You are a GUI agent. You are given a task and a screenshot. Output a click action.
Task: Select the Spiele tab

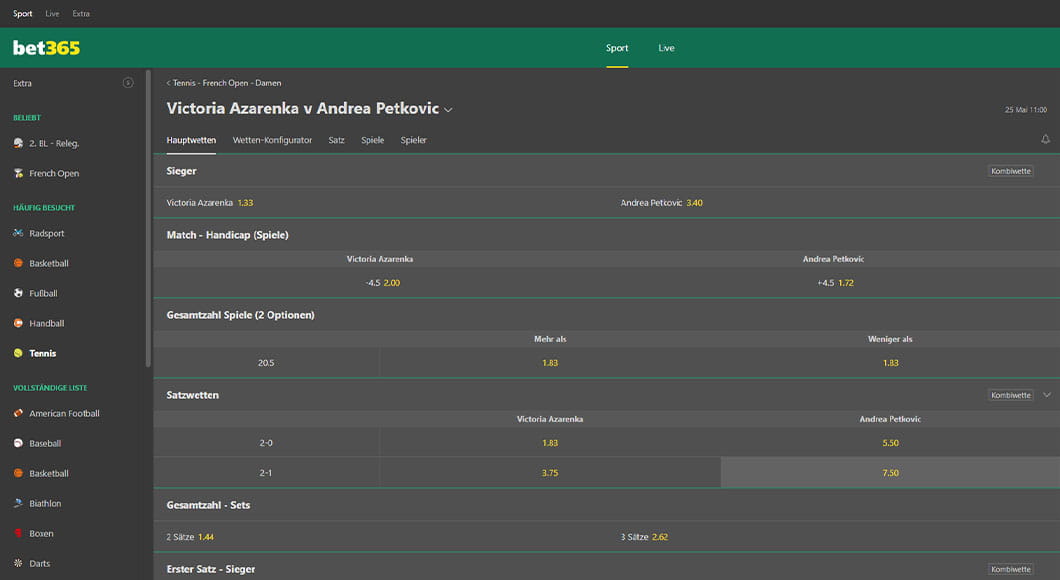(x=372, y=140)
